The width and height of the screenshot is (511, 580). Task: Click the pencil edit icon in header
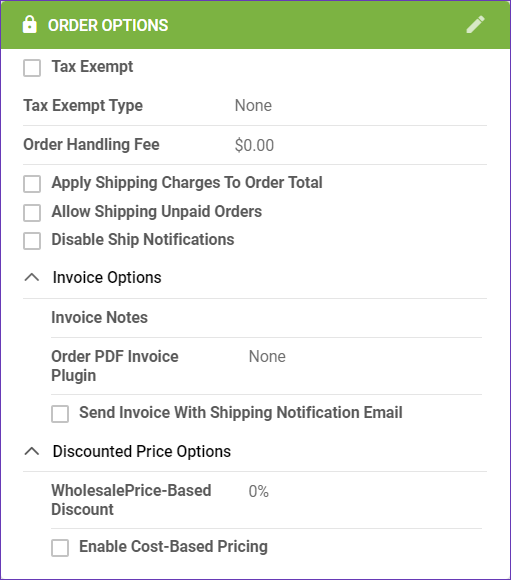point(475,25)
